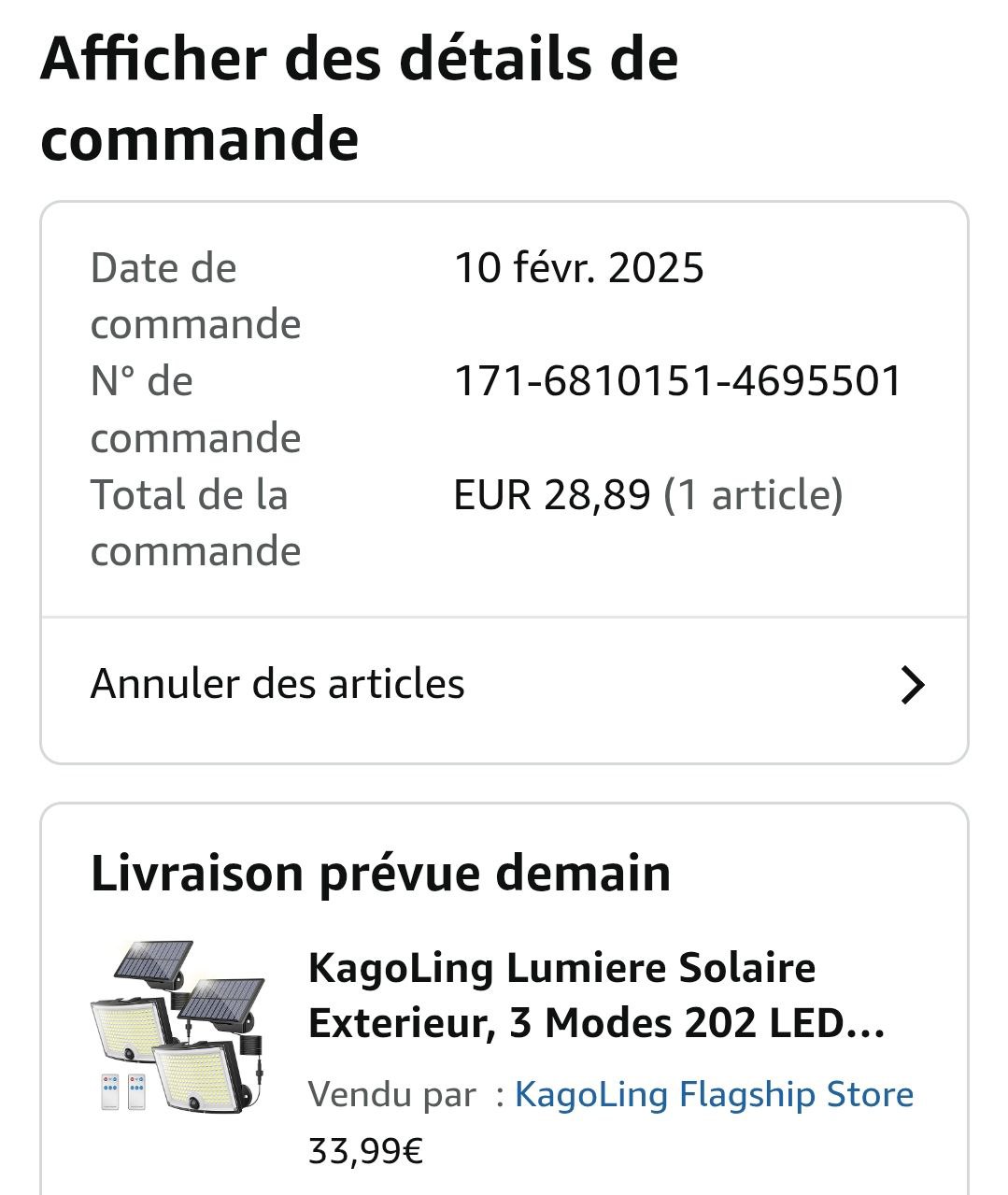1008x1195 pixels.
Task: Click the "(1 article)" item count
Action: click(753, 494)
